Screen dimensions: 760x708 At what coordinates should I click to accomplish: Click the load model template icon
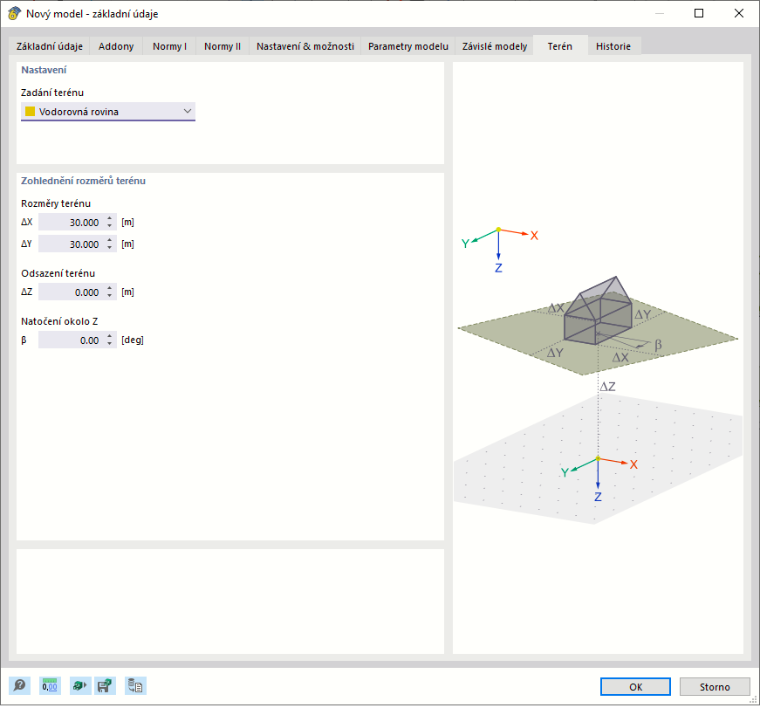[x=80, y=686]
